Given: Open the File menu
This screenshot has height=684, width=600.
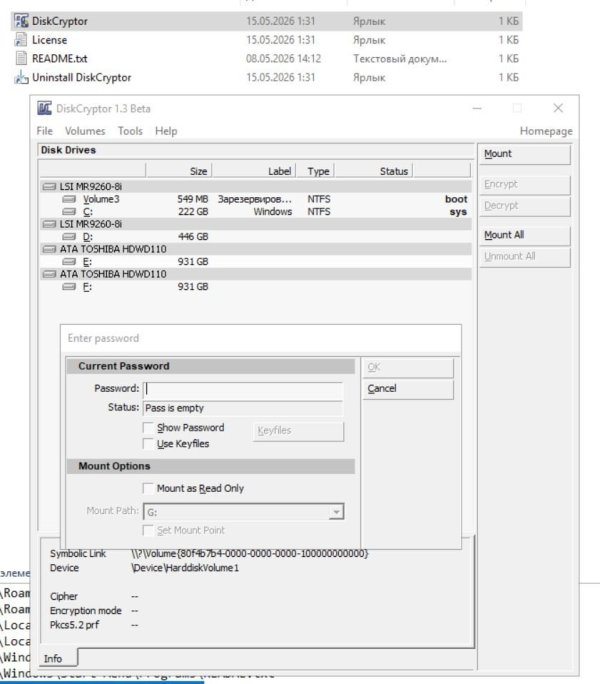Looking at the screenshot, I should tap(45, 131).
